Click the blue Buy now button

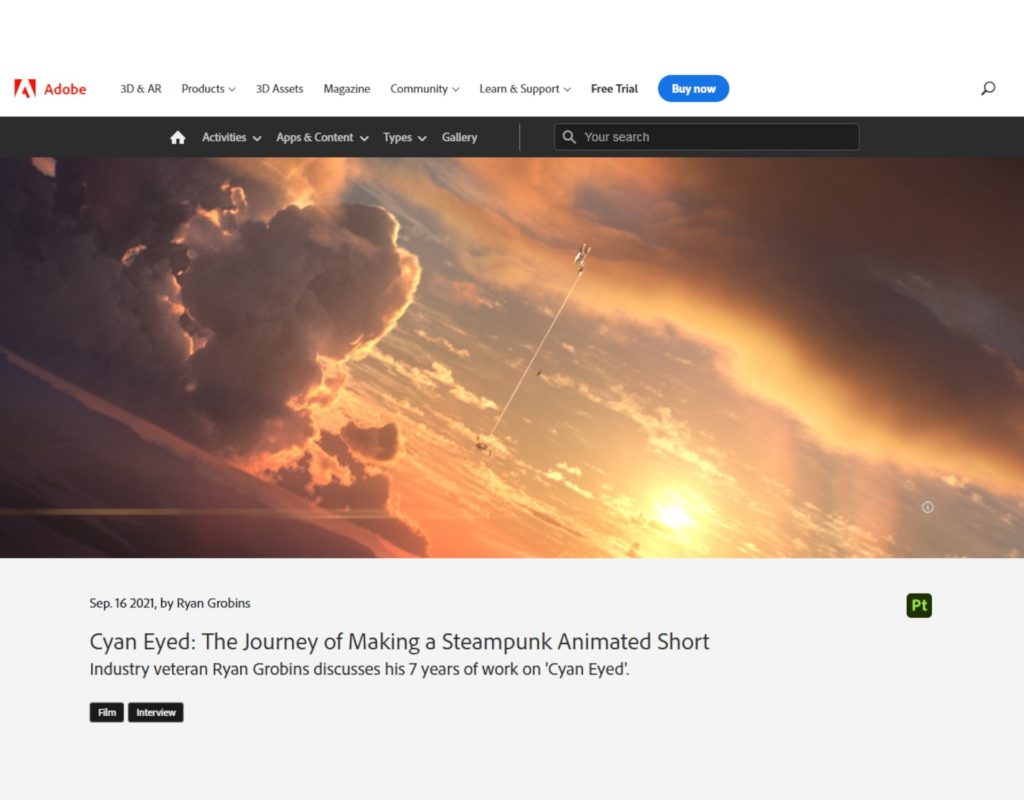coord(694,89)
